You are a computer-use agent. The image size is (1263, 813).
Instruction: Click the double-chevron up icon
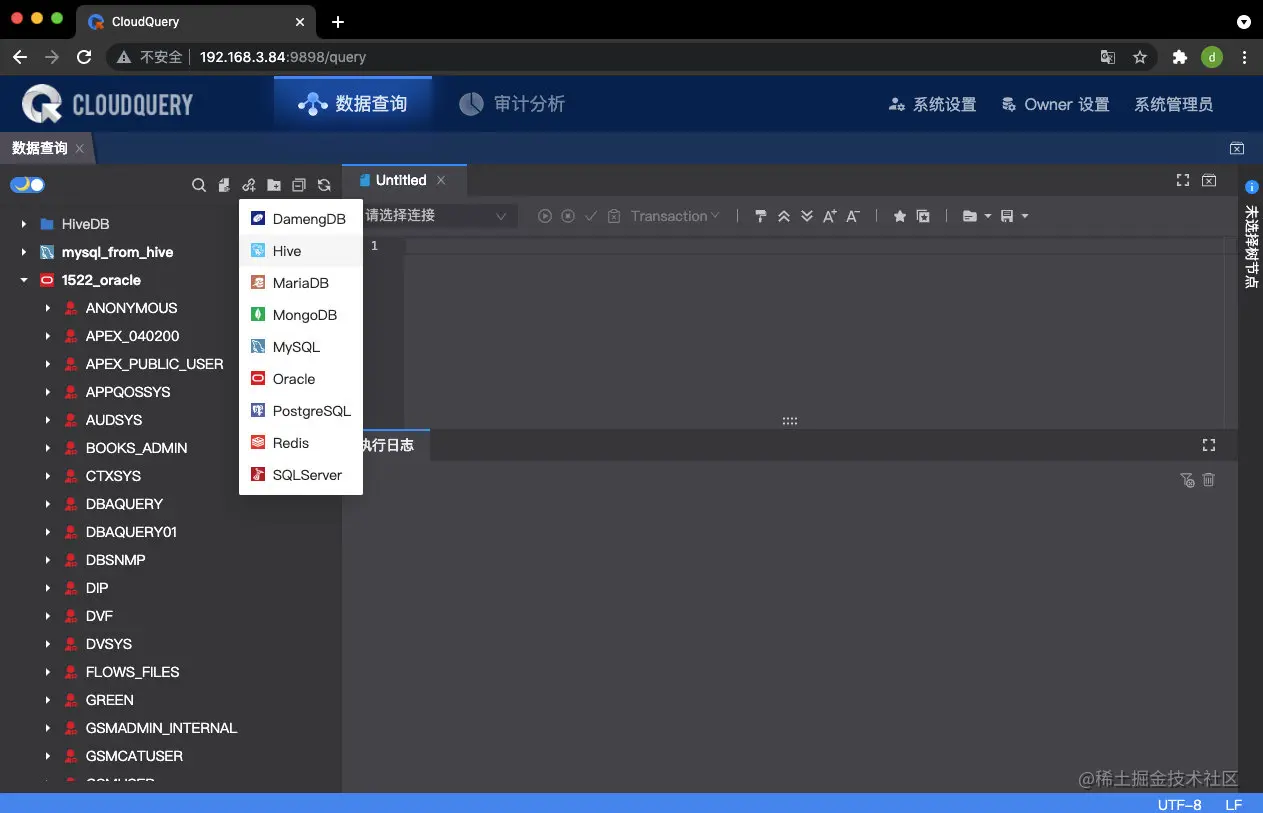(784, 216)
